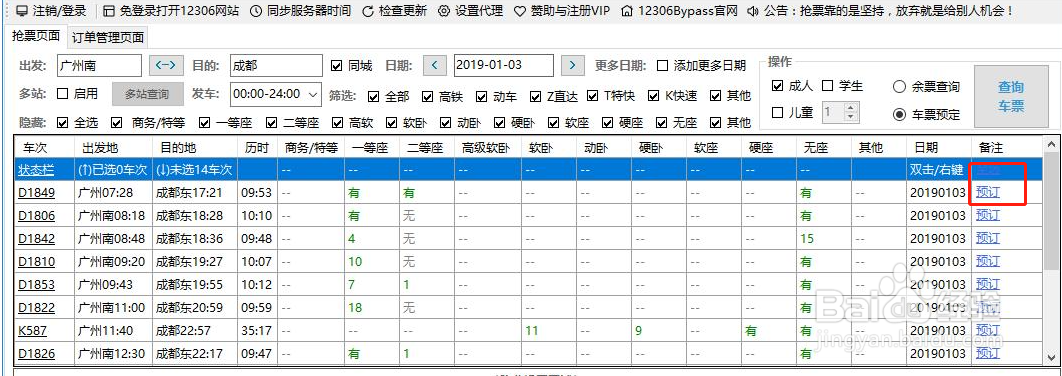Open 12306Bypass官网 home item
The image size is (1062, 376).
tap(679, 11)
